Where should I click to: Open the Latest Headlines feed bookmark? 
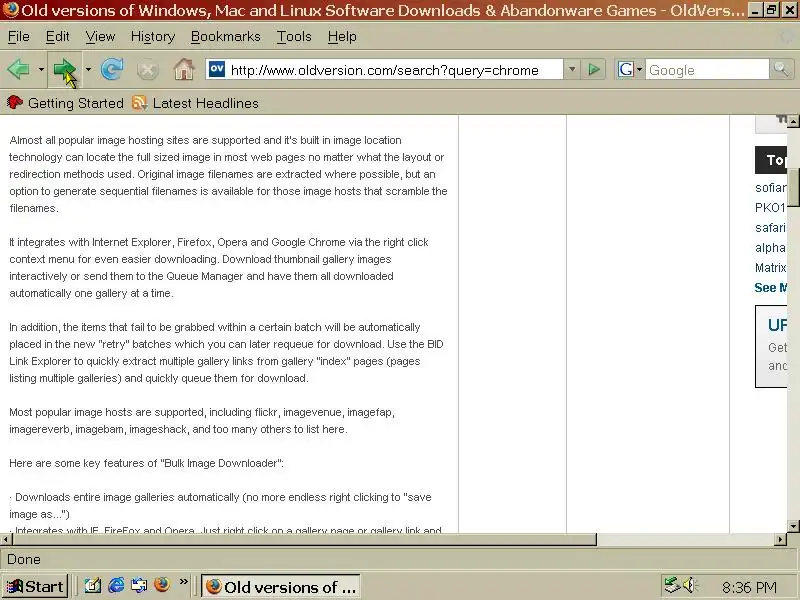point(195,103)
